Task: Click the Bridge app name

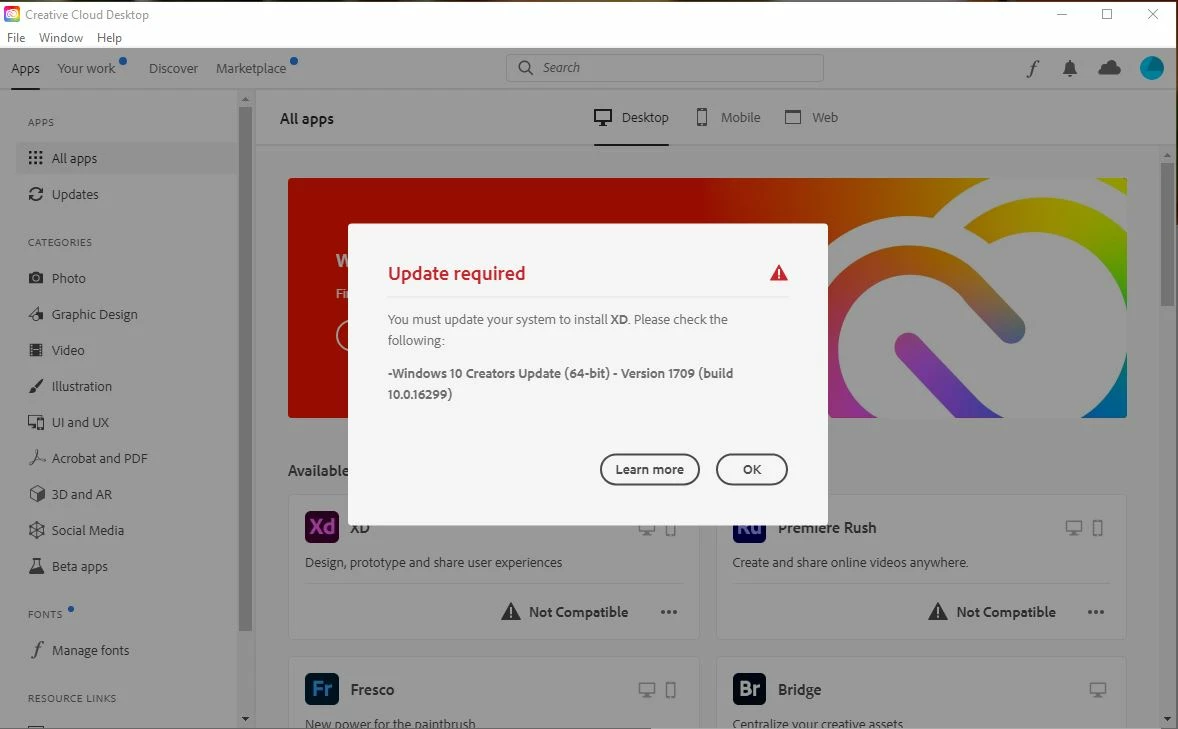Action: [799, 689]
